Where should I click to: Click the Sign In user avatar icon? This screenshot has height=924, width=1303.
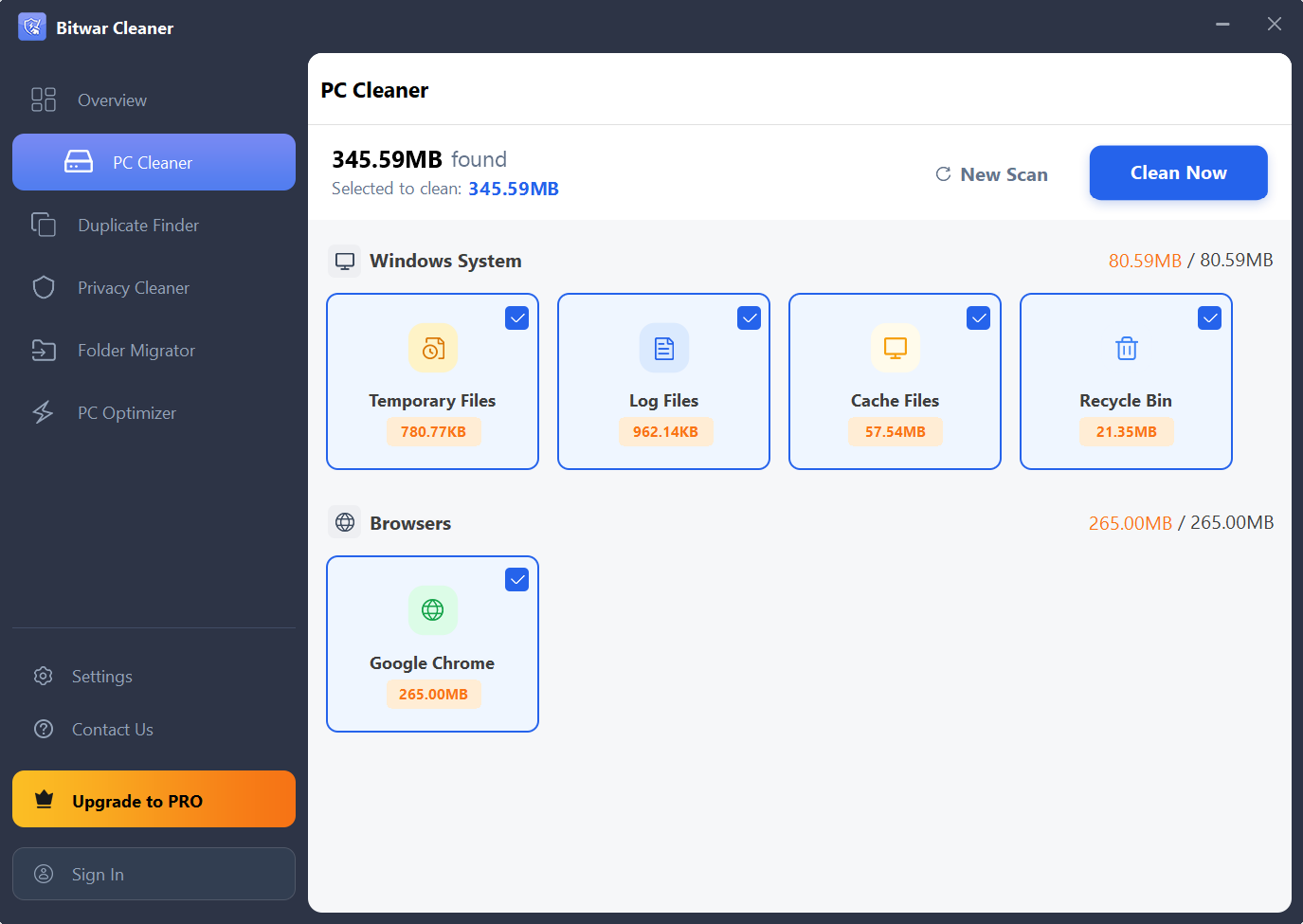44,874
